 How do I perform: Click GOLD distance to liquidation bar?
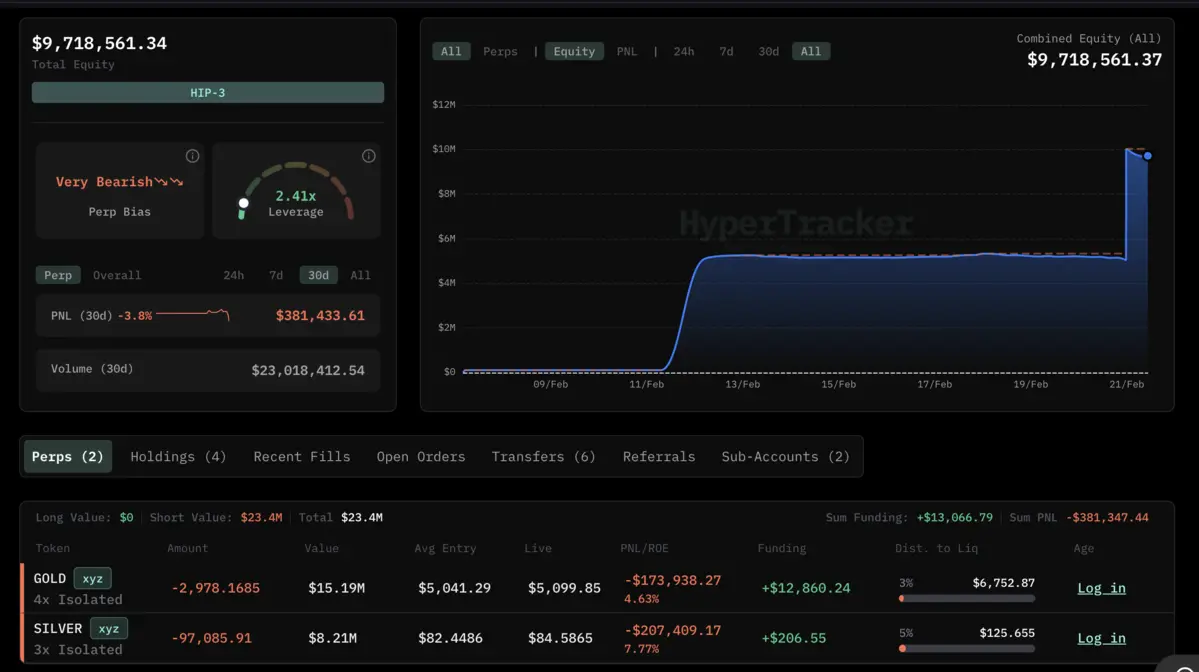click(966, 598)
